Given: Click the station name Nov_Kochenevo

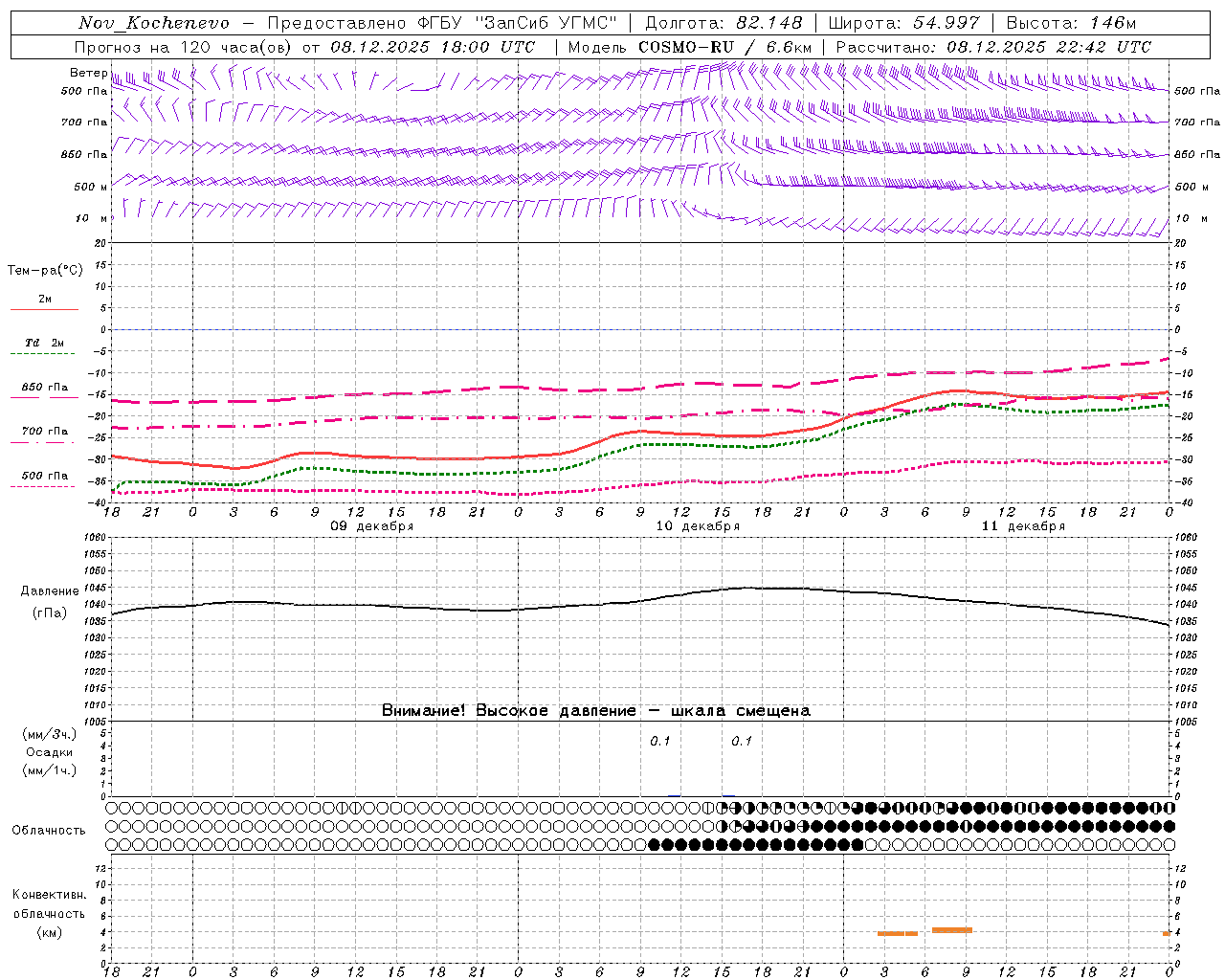Looking at the screenshot, I should click(154, 23).
